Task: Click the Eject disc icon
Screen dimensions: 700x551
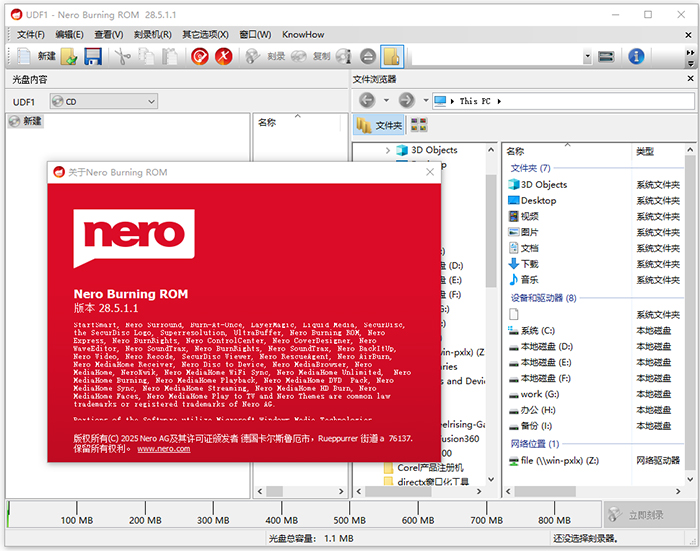Action: (x=368, y=56)
